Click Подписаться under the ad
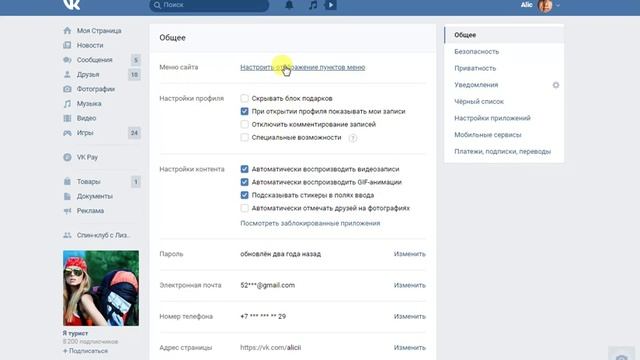This screenshot has height=360, width=640. (x=85, y=351)
